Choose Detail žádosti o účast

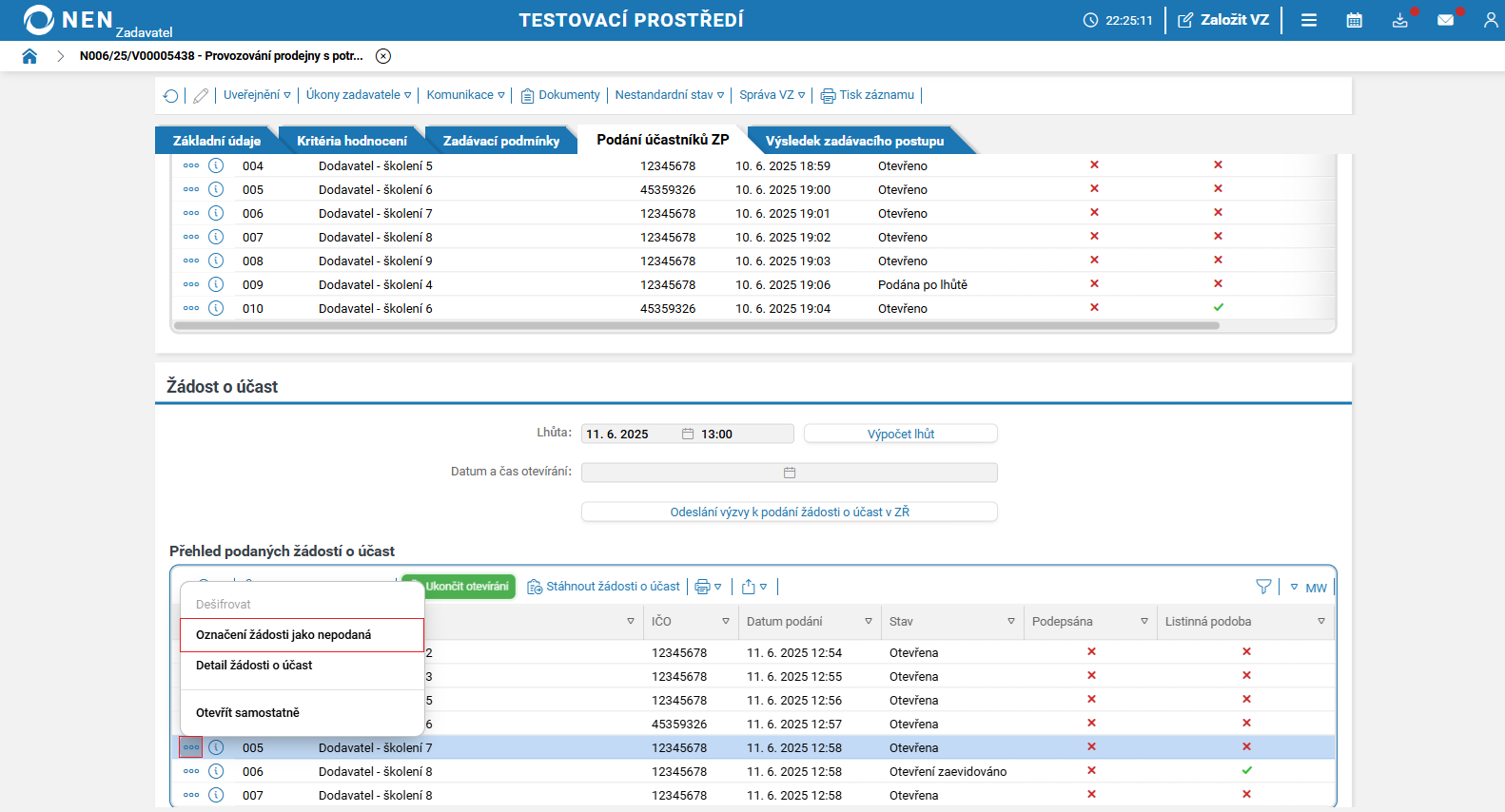[302, 666]
